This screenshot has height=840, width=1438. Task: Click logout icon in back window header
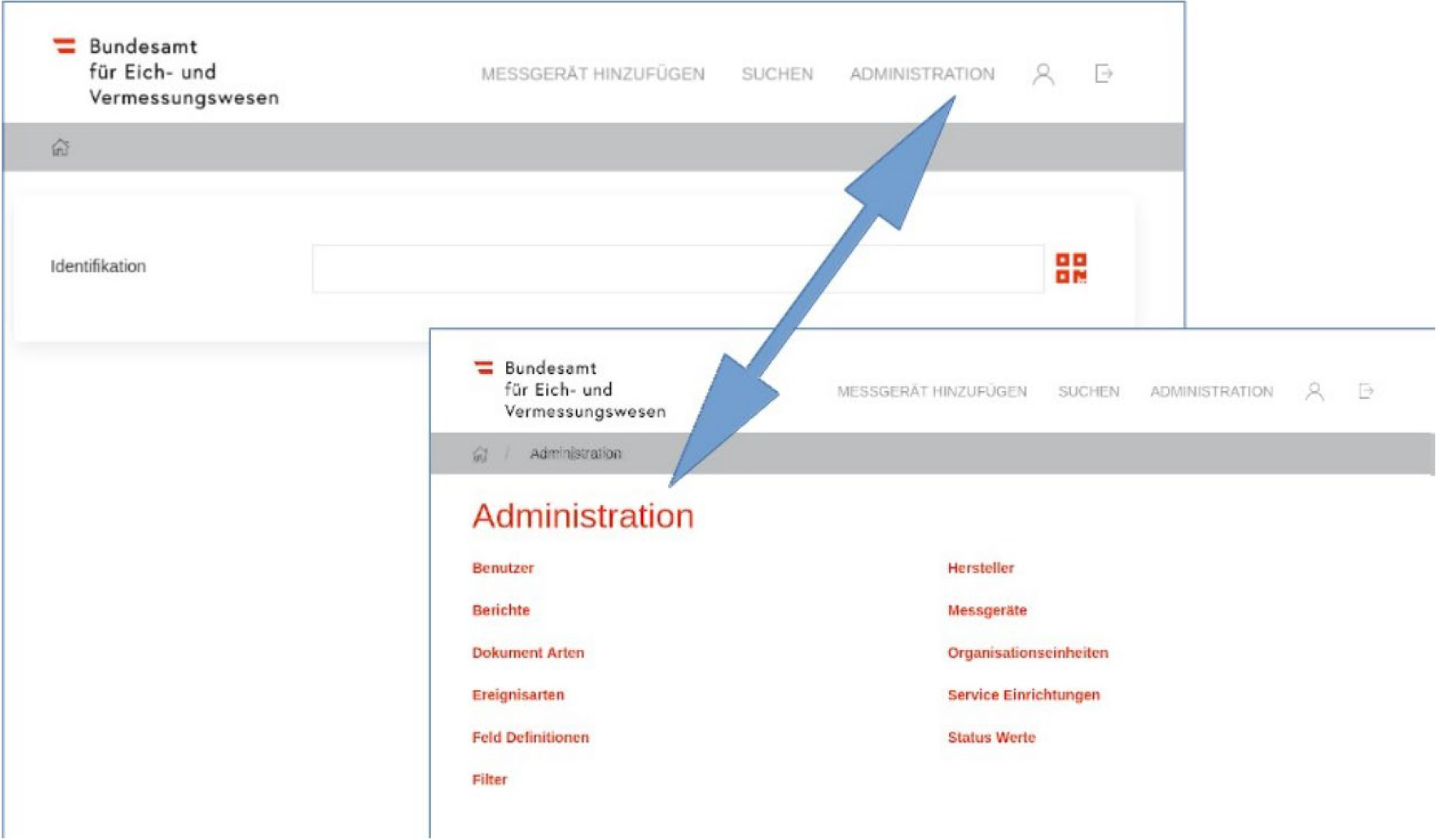pyautogui.click(x=1103, y=74)
